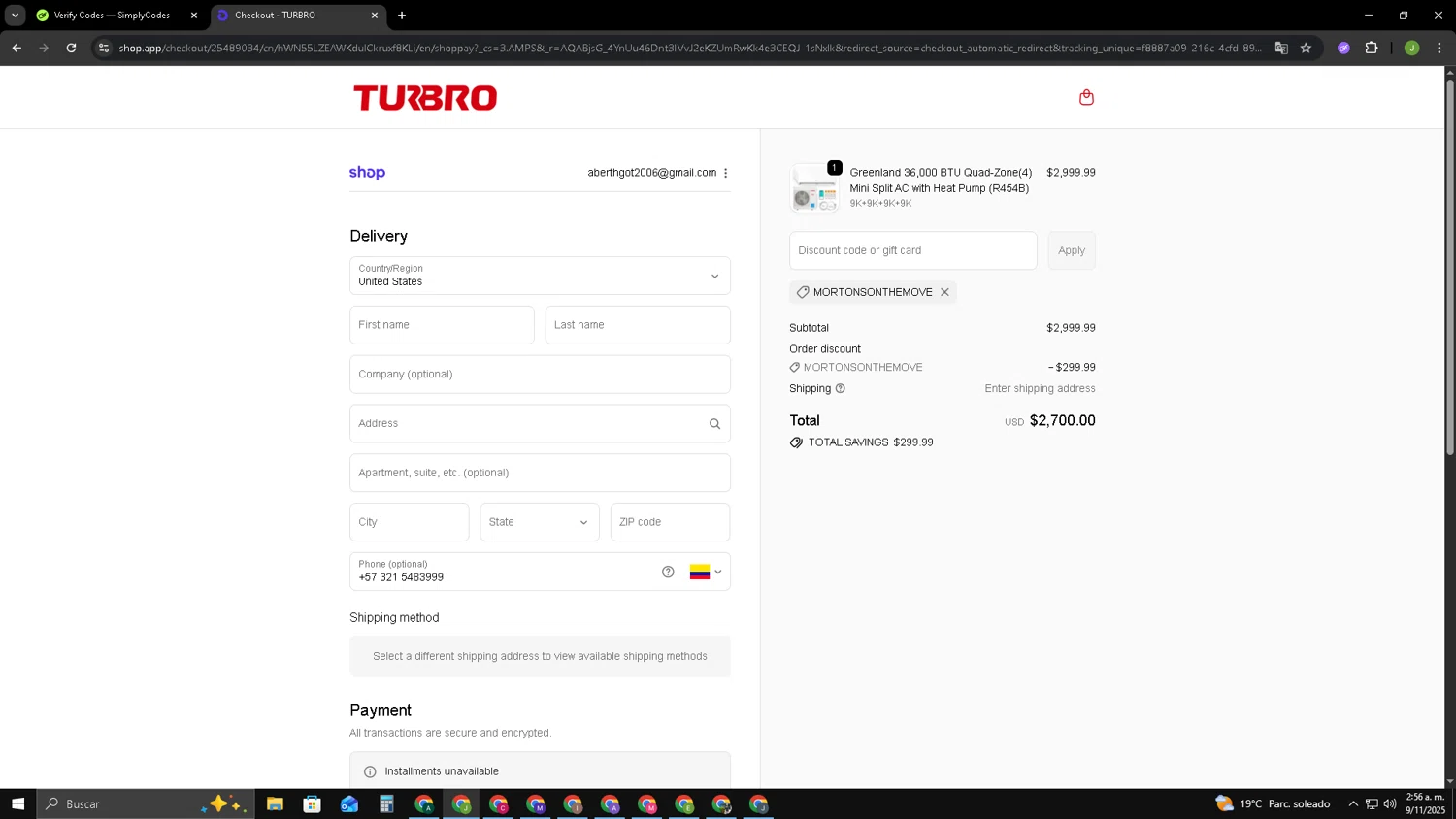Click the purple extension icon in the toolbar

pos(1343,48)
